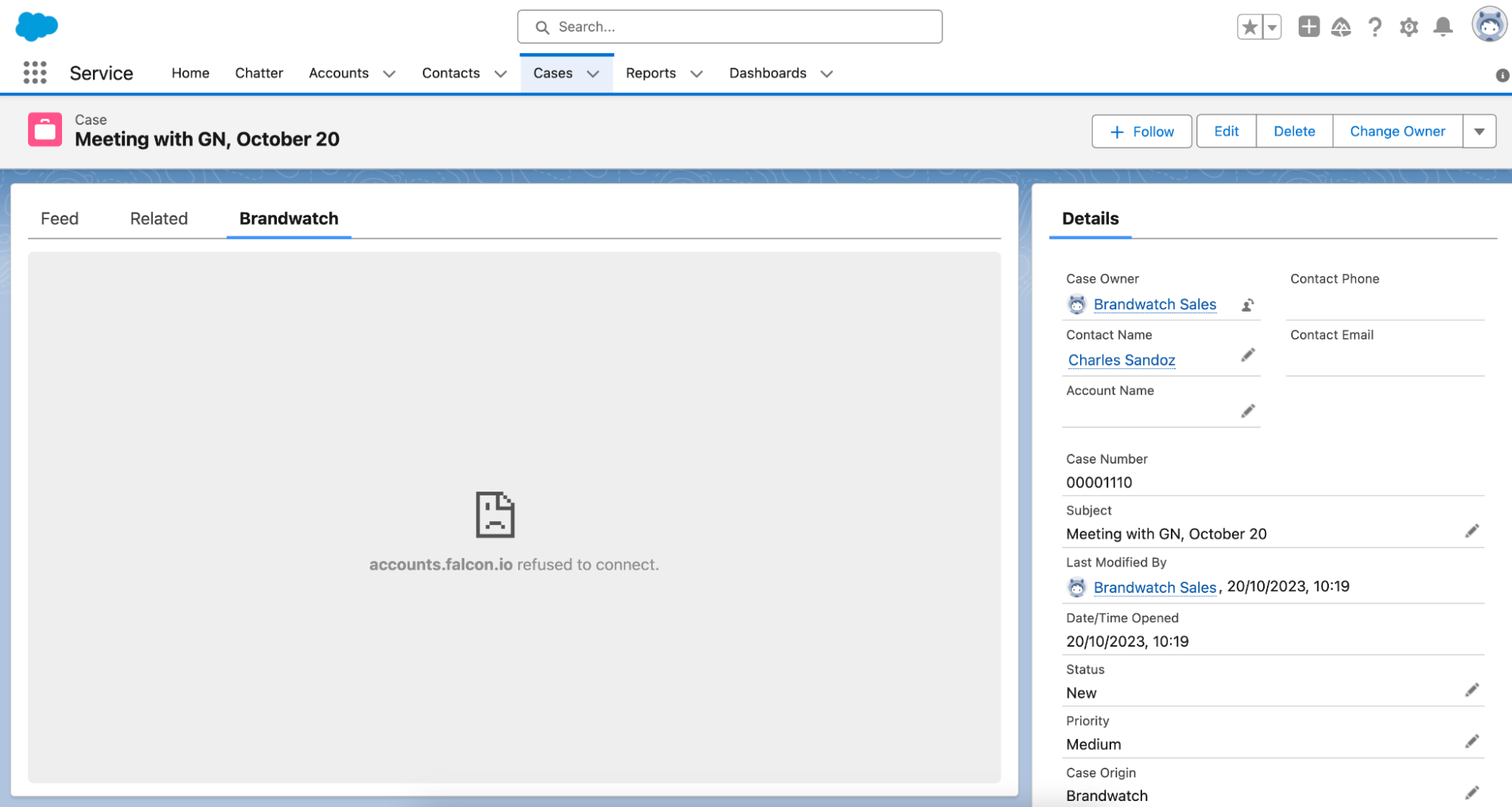Click the broken page sad-face icon
1512x807 pixels.
495,514
